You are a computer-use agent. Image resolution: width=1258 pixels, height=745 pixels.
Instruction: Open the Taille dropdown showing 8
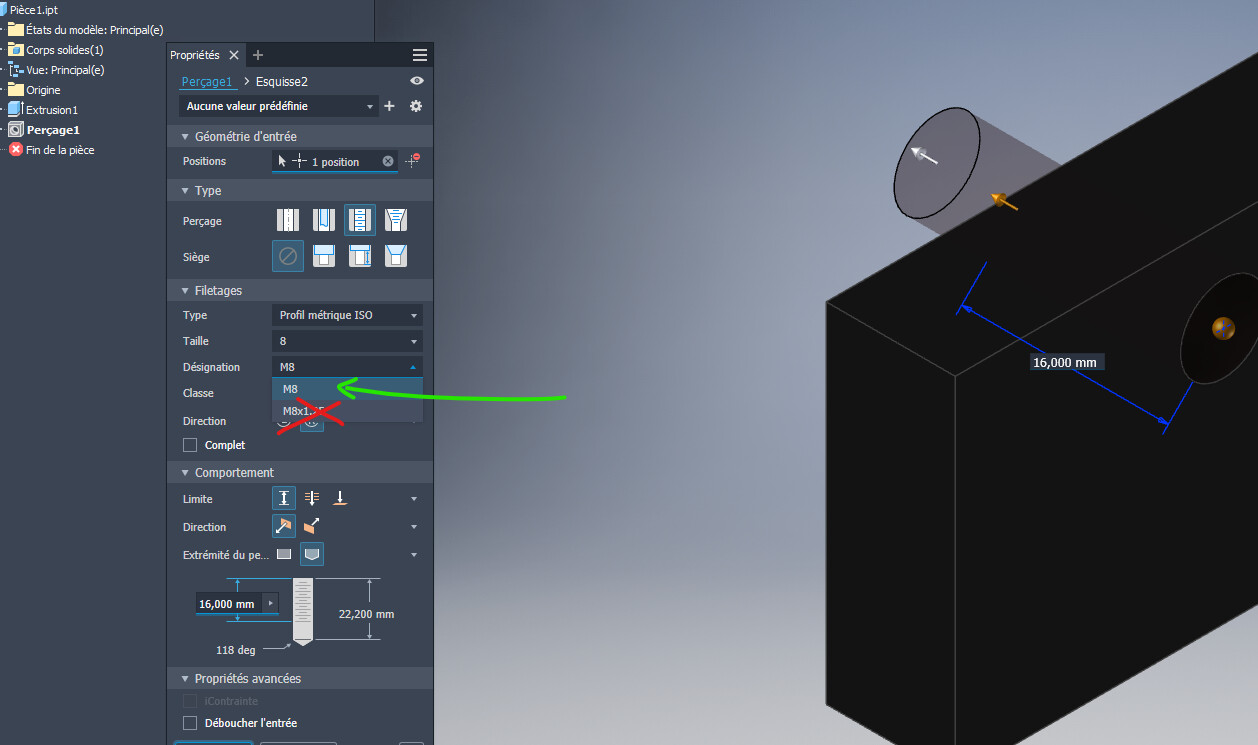tap(347, 341)
